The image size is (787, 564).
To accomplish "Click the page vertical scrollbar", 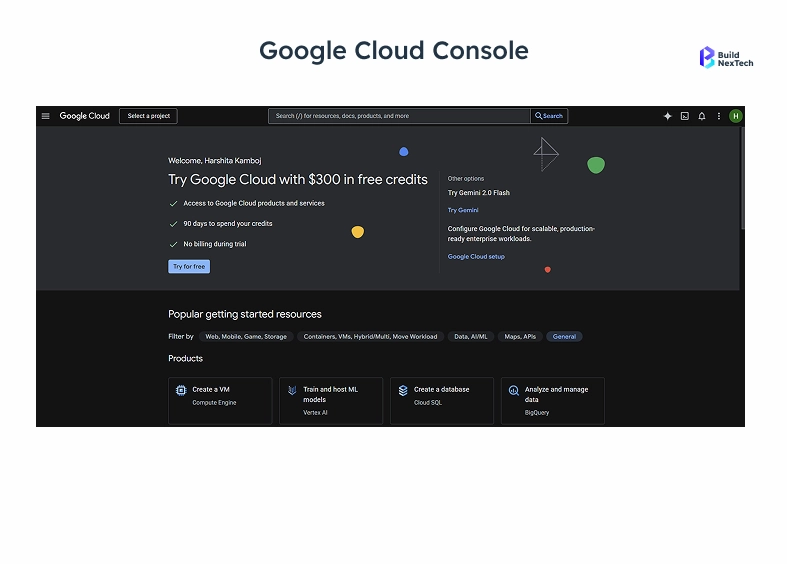I will [742, 179].
